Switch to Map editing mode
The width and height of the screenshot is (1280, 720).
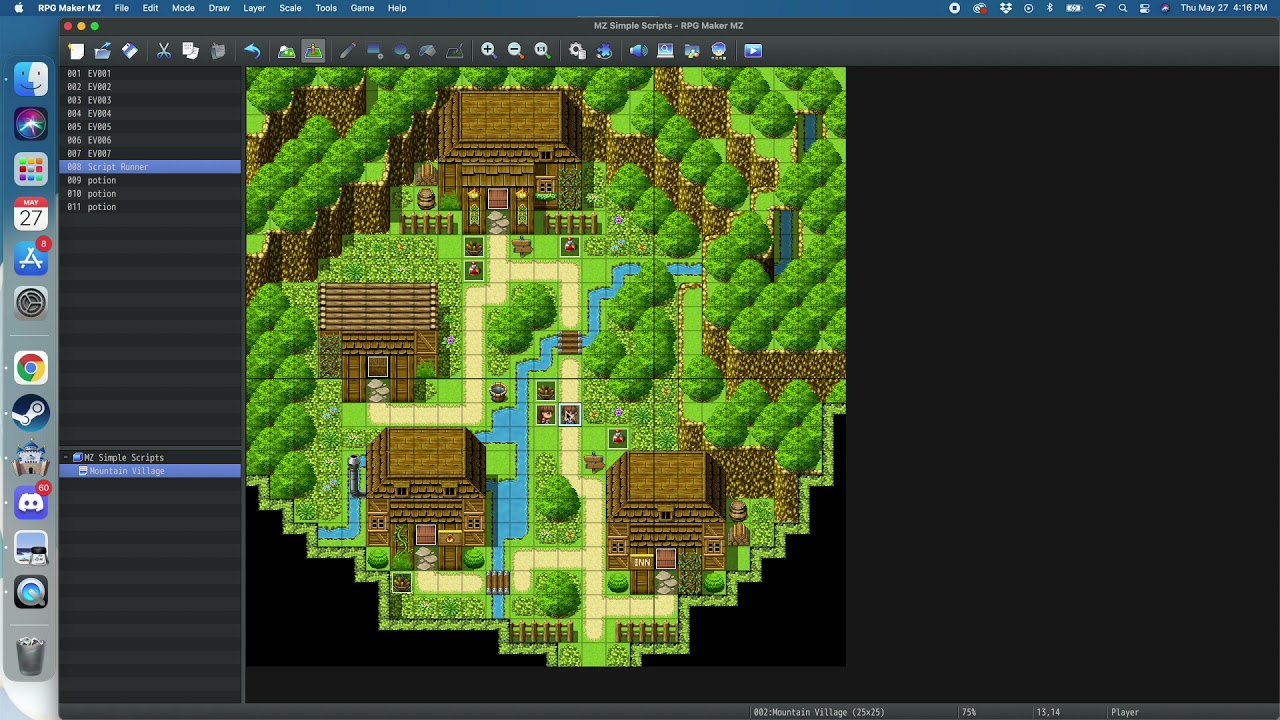coord(286,51)
